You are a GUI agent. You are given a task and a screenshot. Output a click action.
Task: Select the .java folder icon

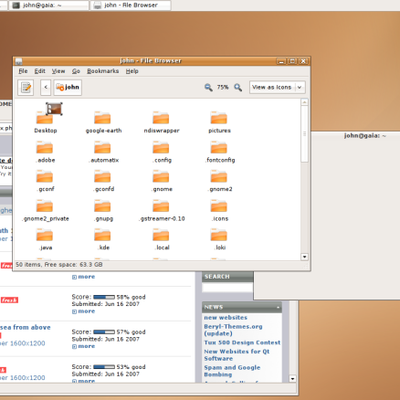(x=45, y=235)
